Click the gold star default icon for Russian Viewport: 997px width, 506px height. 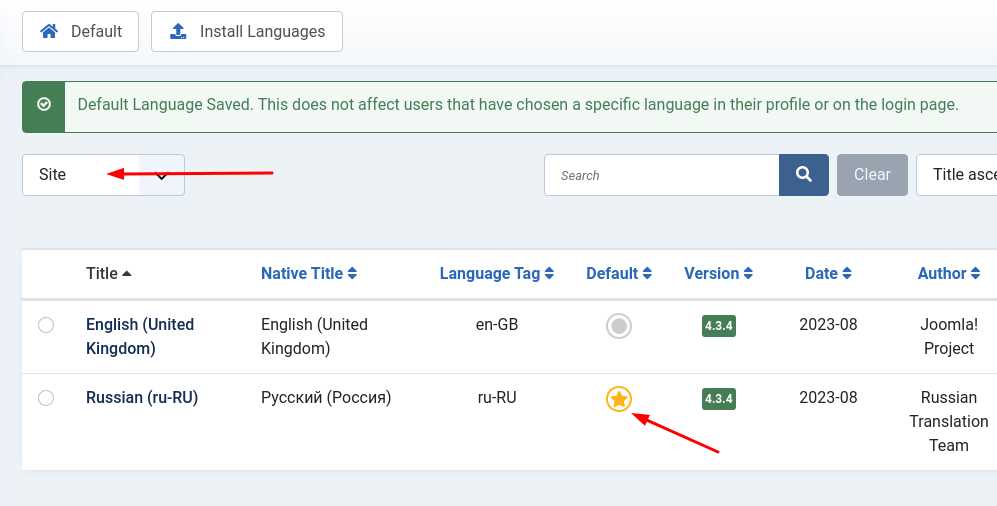[x=619, y=399]
